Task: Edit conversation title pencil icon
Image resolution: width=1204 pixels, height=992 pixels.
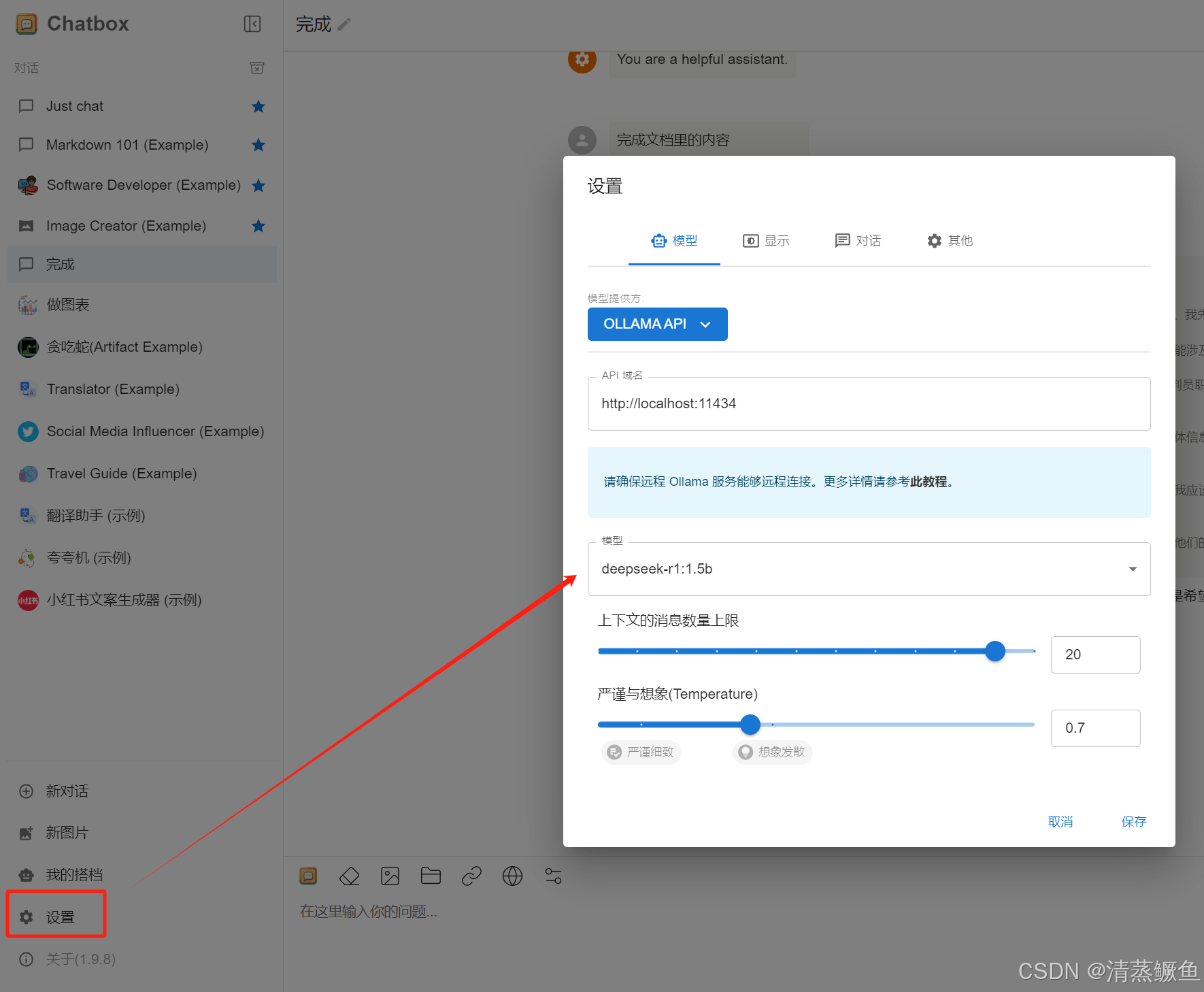Action: [x=344, y=24]
